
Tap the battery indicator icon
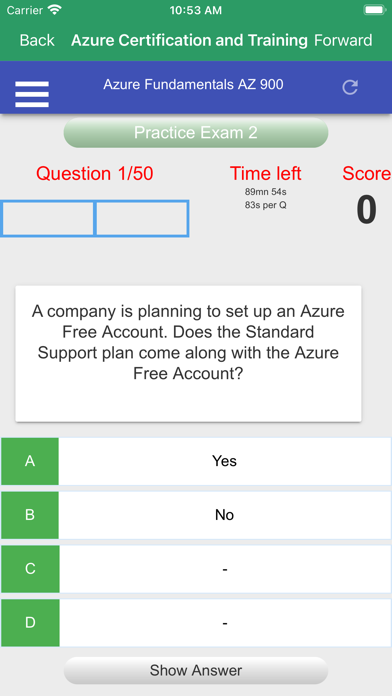coord(375,10)
